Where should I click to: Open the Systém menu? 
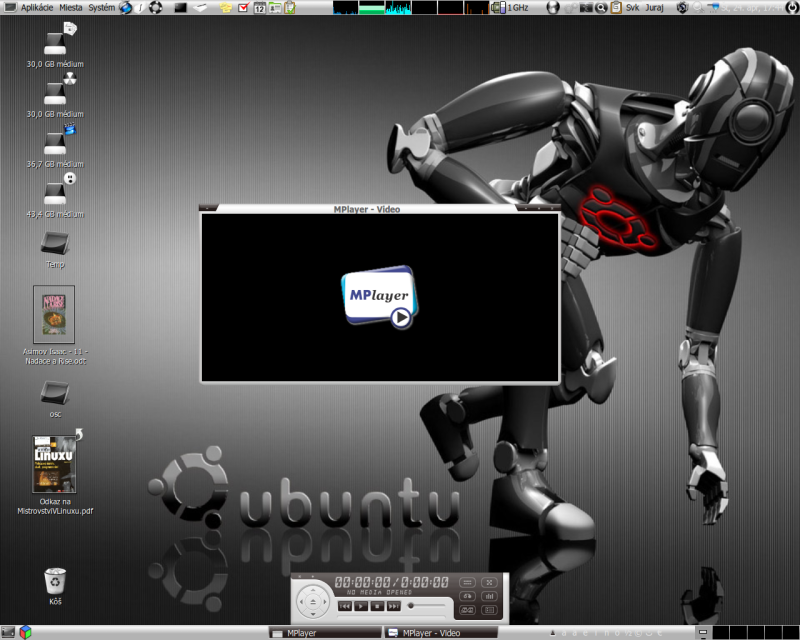pyautogui.click(x=102, y=8)
